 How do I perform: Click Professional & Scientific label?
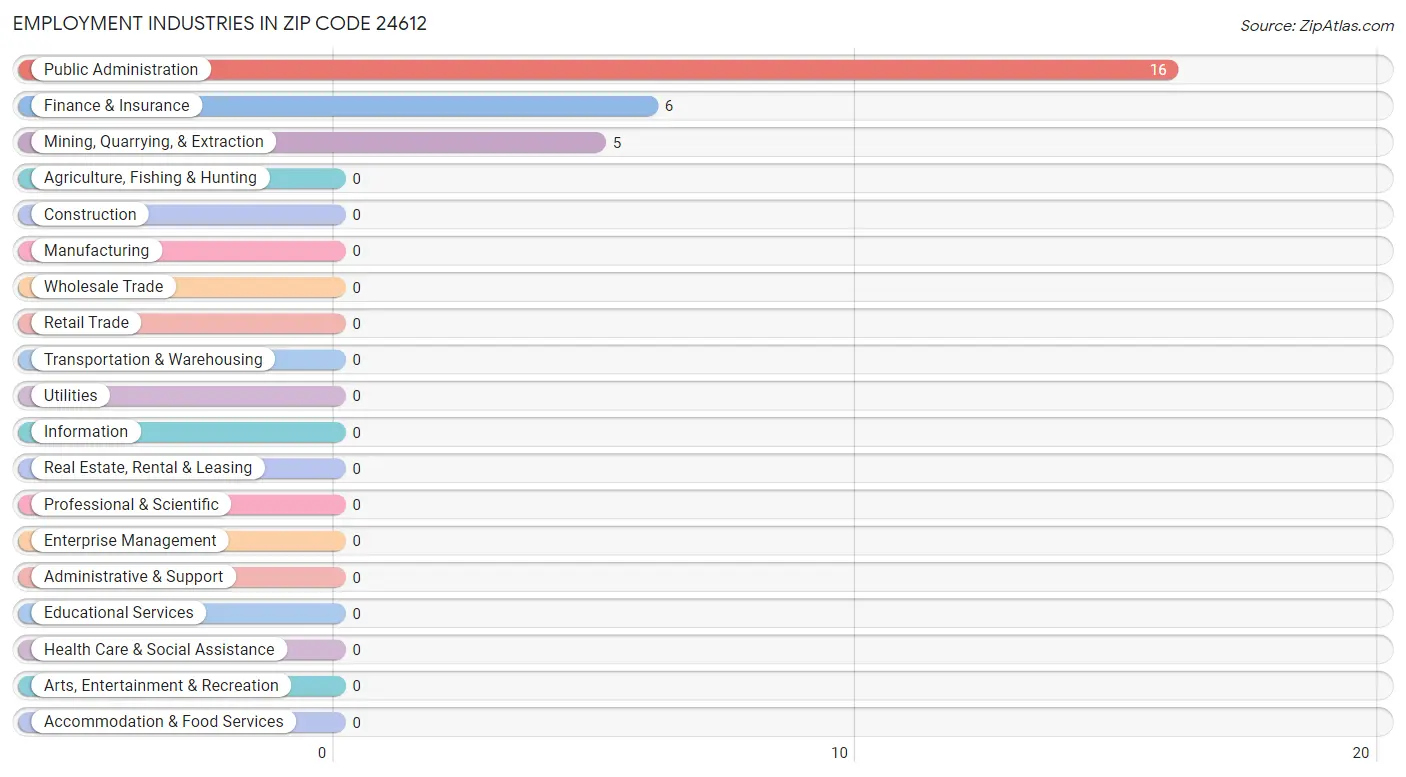point(131,504)
